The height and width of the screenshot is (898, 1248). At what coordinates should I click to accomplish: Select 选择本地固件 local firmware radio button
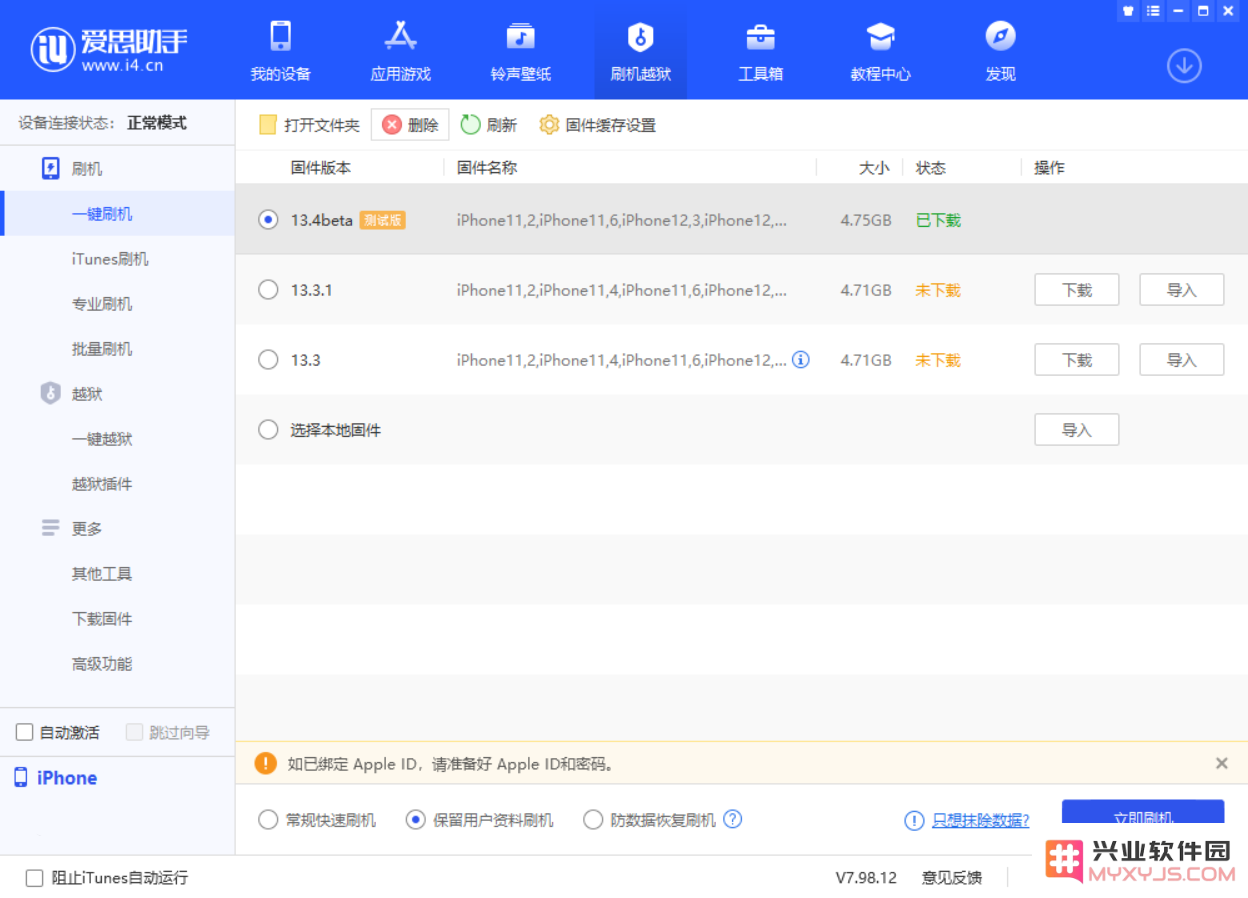(268, 430)
